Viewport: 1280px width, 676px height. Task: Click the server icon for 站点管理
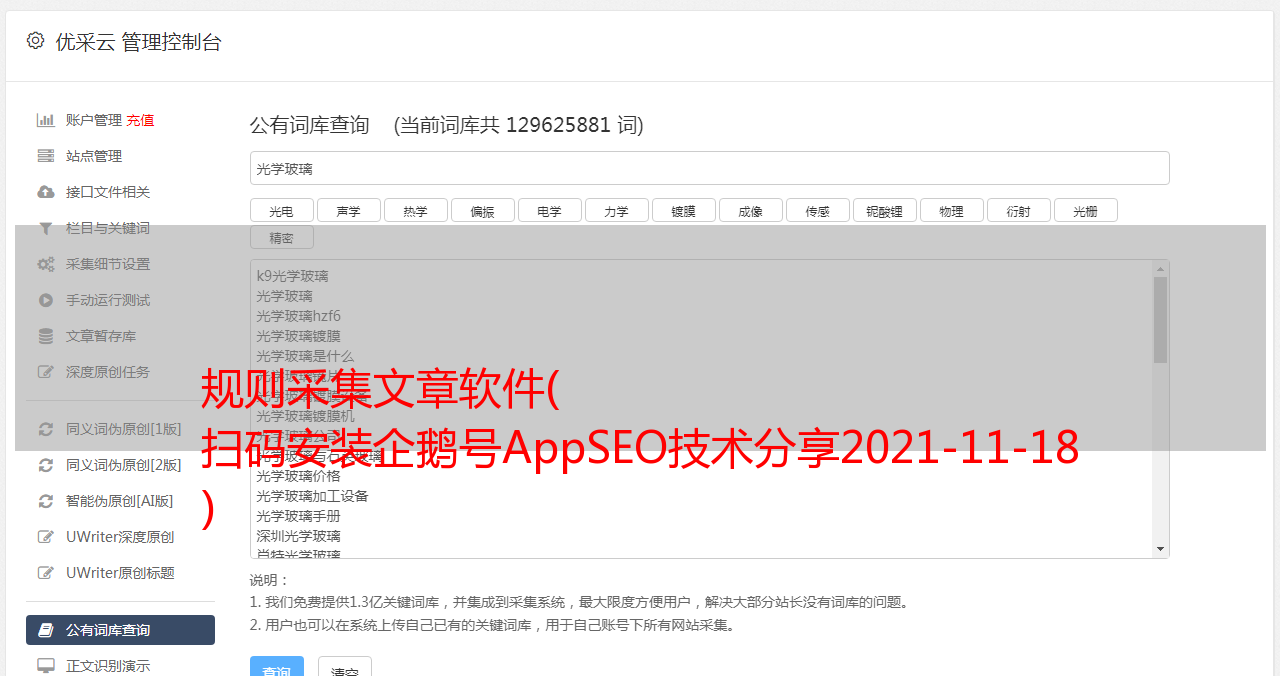point(45,156)
